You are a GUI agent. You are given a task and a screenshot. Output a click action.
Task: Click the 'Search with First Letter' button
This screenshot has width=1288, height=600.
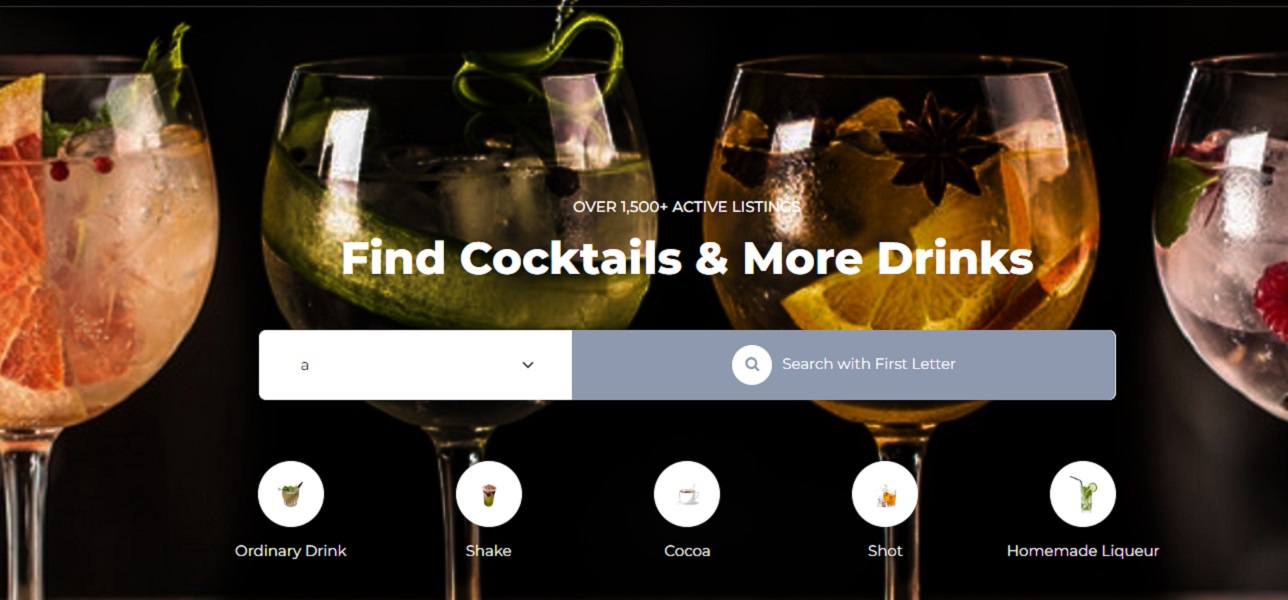click(844, 365)
